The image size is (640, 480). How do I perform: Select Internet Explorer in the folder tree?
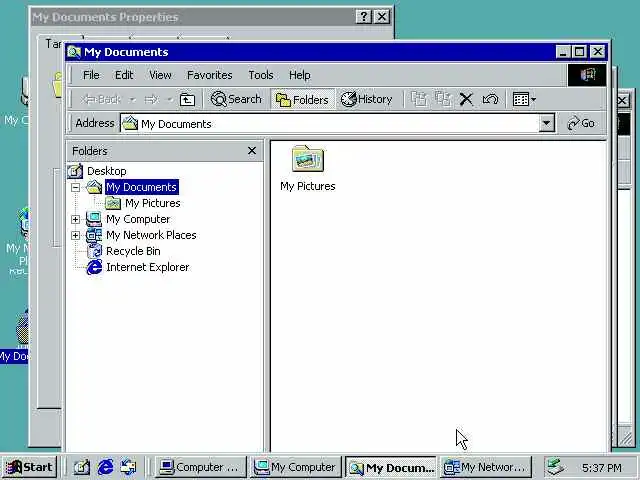coord(147,267)
